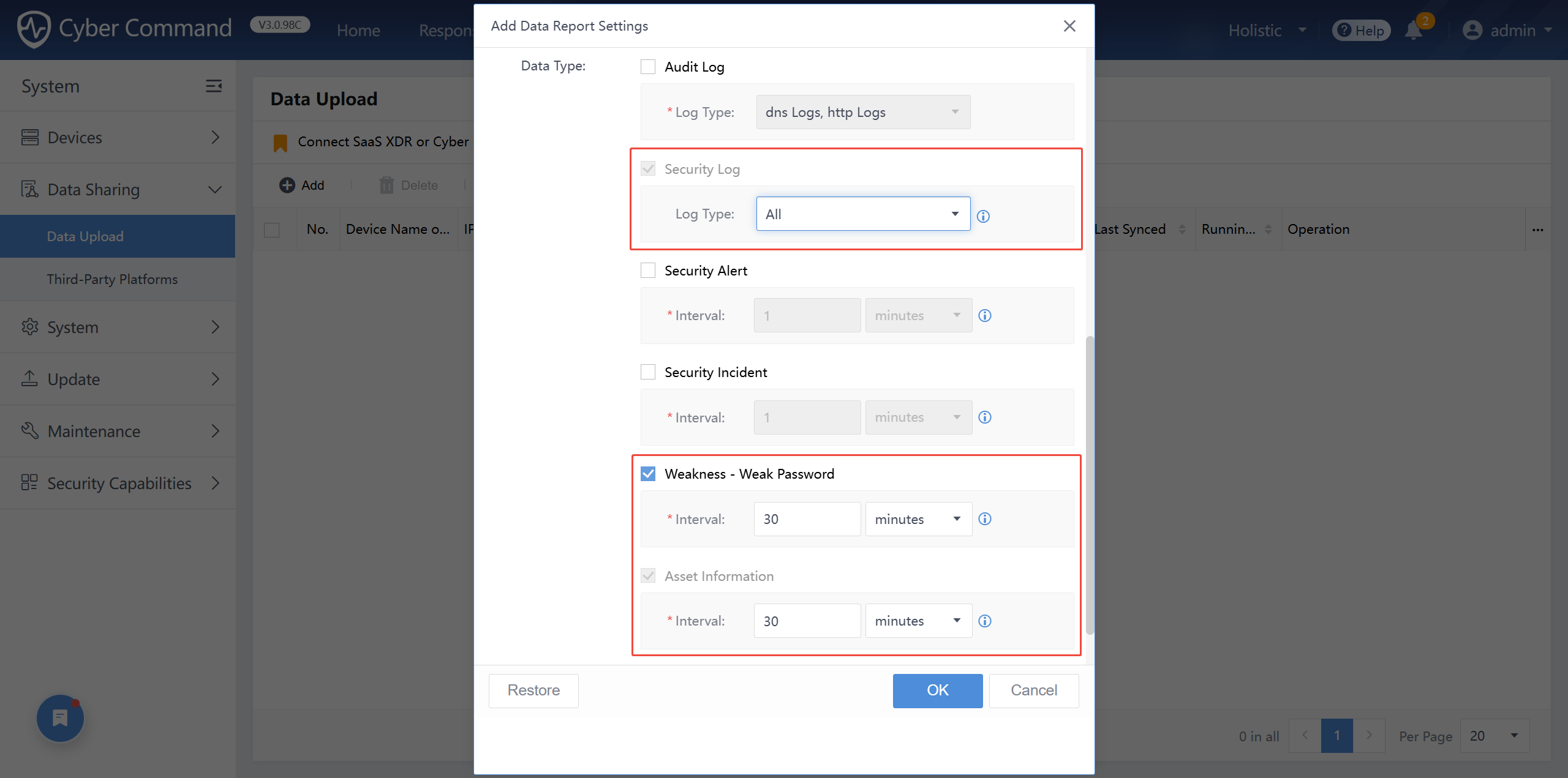Image resolution: width=1568 pixels, height=778 pixels.
Task: Click the OK button
Action: click(937, 690)
